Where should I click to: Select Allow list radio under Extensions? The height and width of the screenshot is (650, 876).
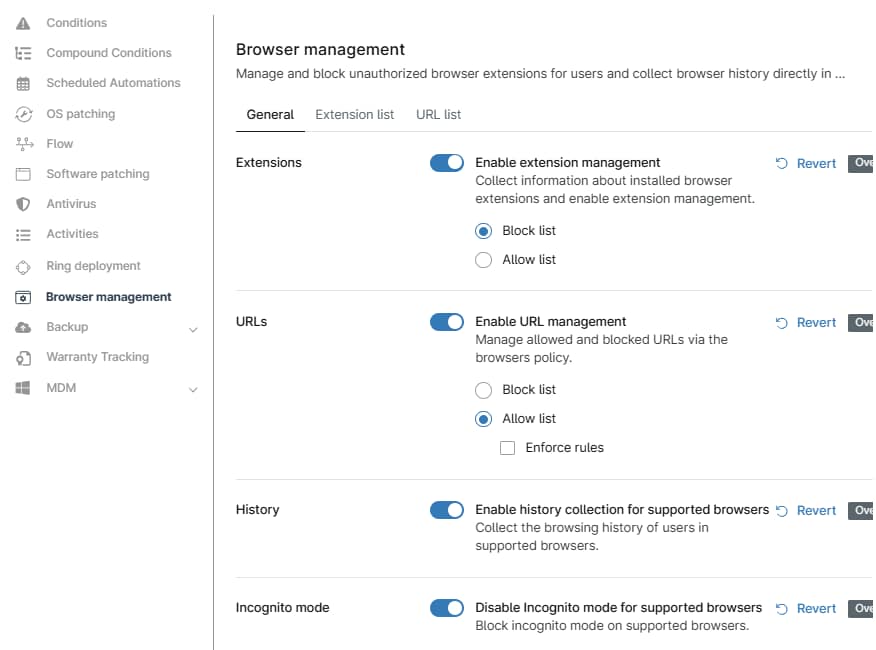click(483, 260)
